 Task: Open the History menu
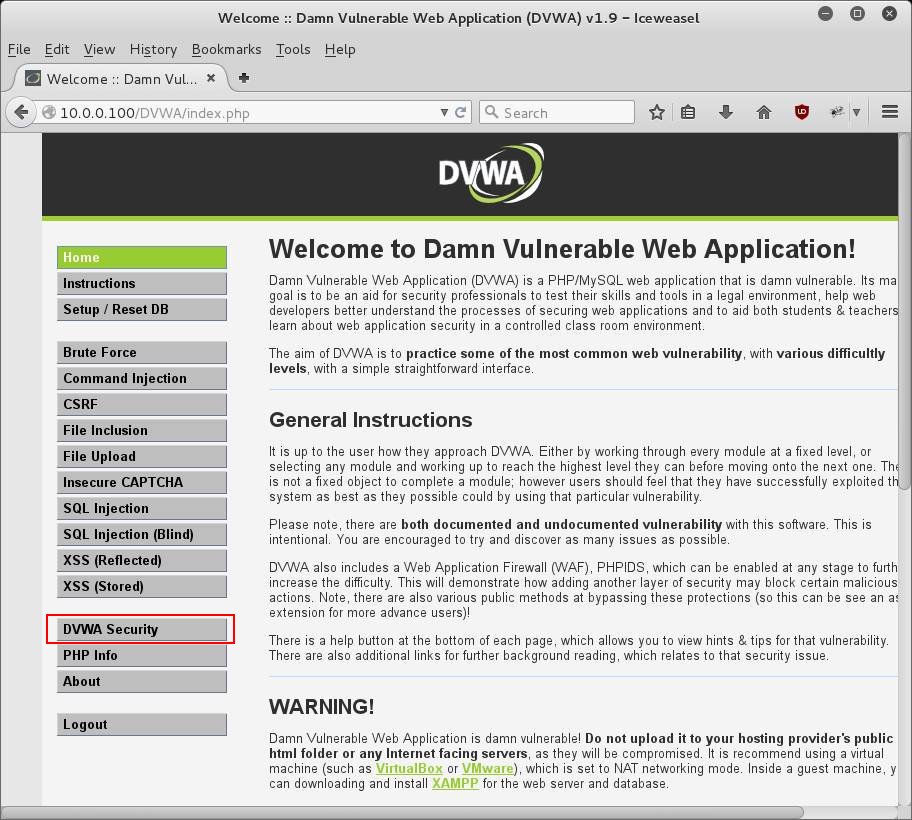[x=153, y=49]
